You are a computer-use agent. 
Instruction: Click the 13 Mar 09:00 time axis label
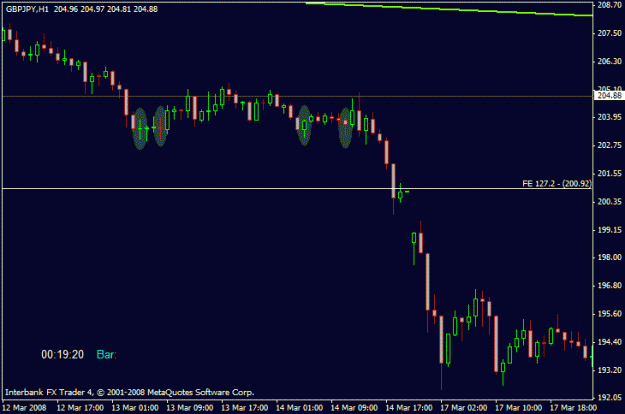click(190, 408)
